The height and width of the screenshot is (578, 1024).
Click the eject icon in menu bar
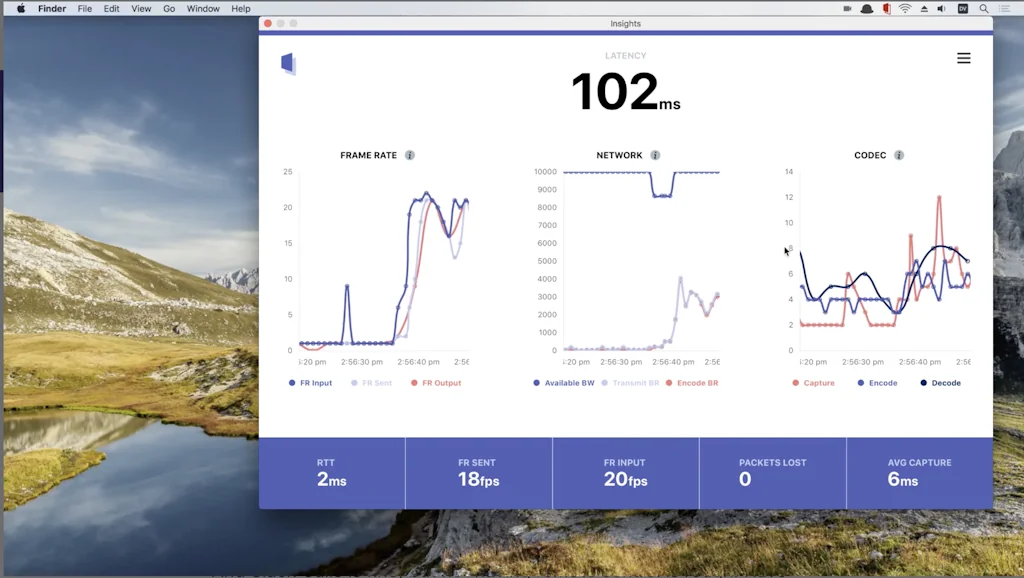pos(924,8)
